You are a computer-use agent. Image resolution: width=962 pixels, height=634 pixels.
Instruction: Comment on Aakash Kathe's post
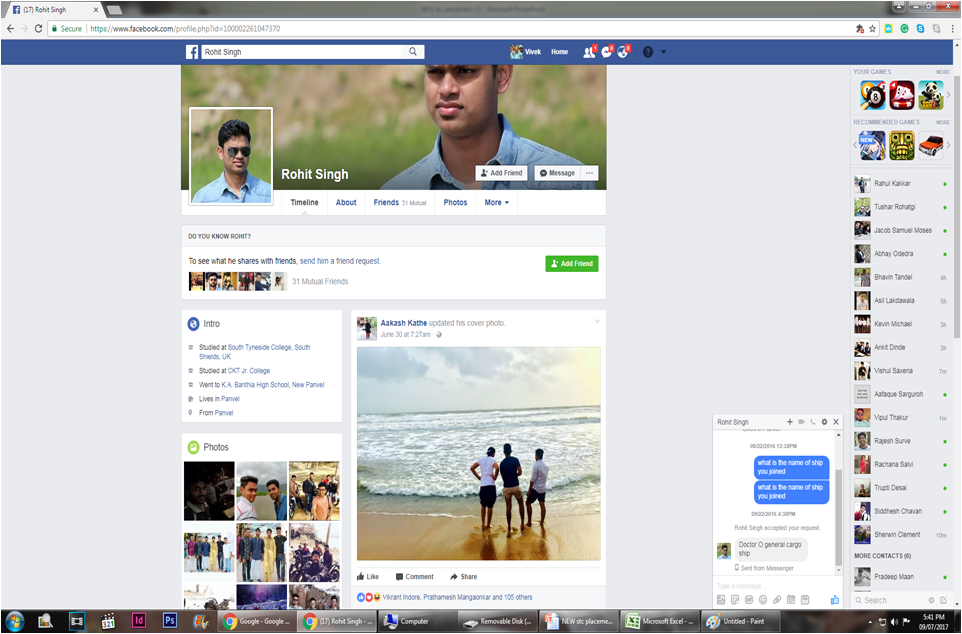415,577
